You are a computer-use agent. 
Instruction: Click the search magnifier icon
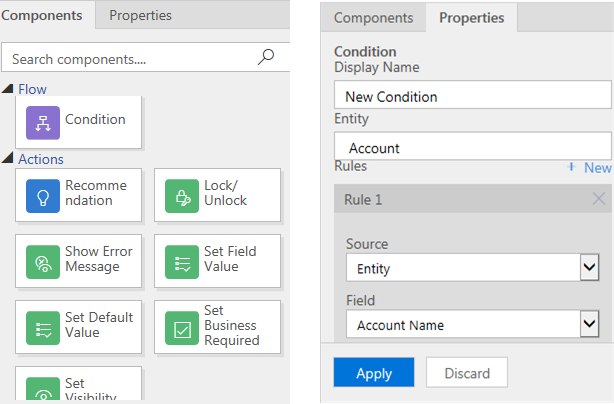click(266, 57)
